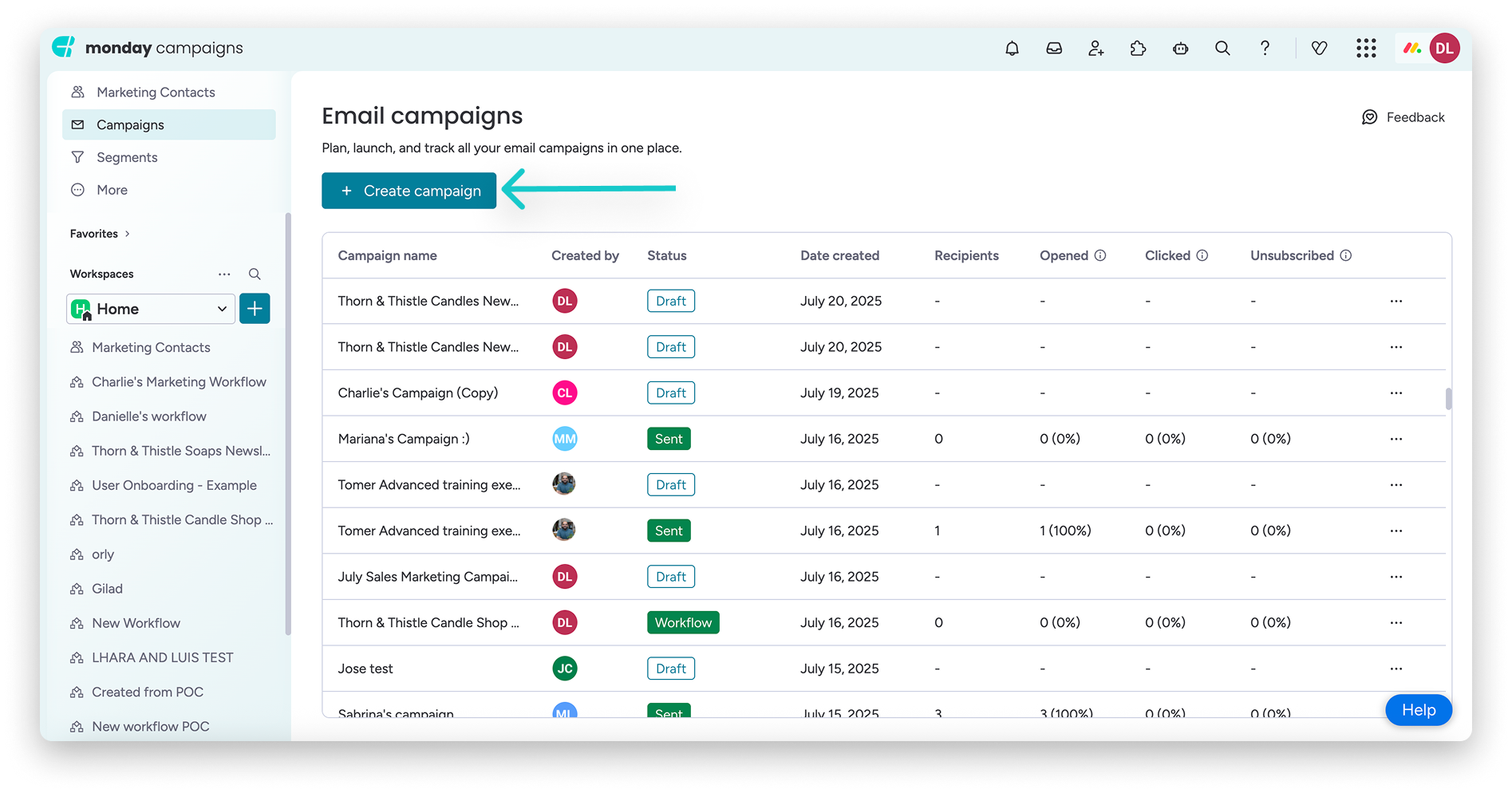Open the More menu item
Image resolution: width=1512 pixels, height=793 pixels.
point(169,191)
